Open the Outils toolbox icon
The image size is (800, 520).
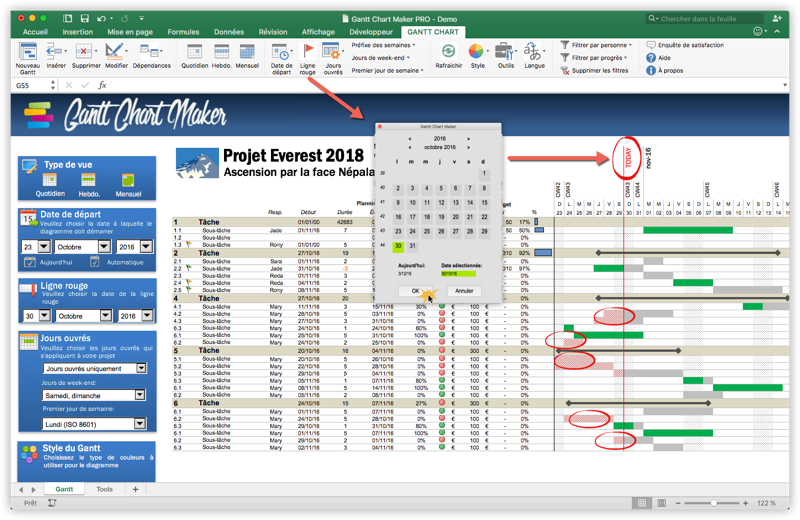[x=504, y=51]
